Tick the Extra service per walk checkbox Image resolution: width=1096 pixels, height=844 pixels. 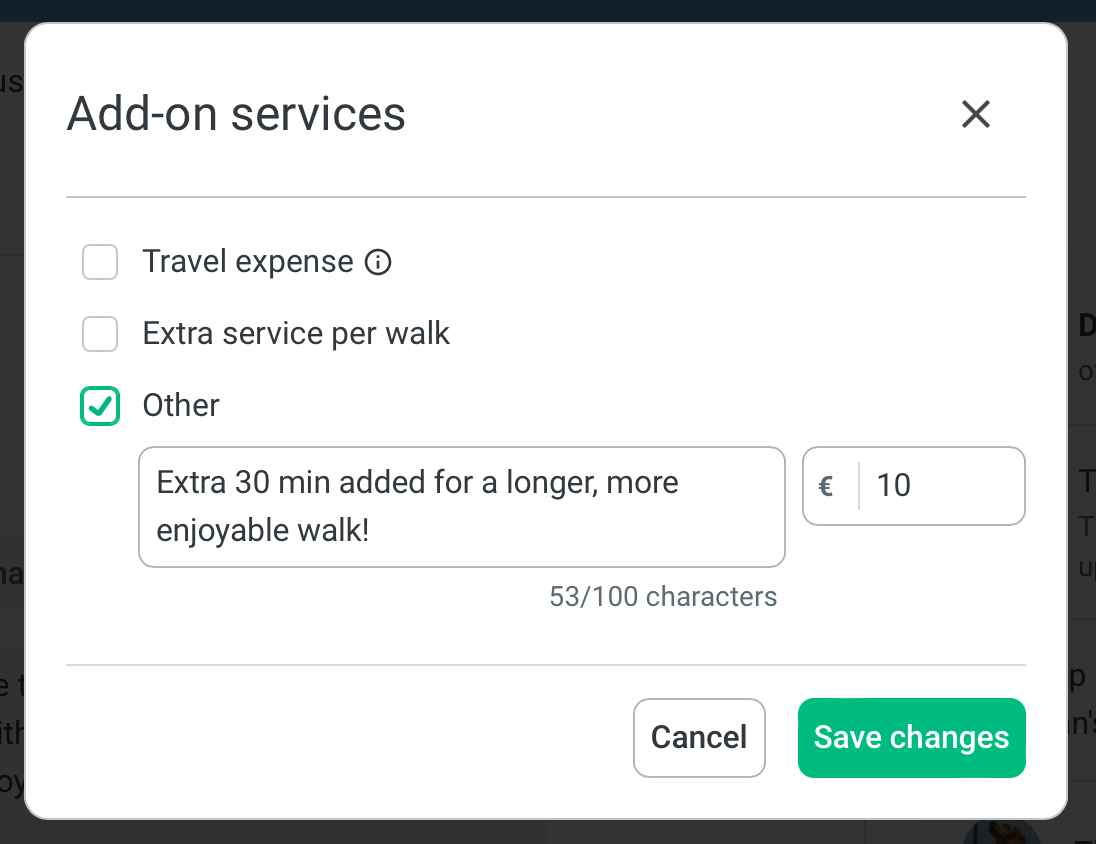(100, 334)
